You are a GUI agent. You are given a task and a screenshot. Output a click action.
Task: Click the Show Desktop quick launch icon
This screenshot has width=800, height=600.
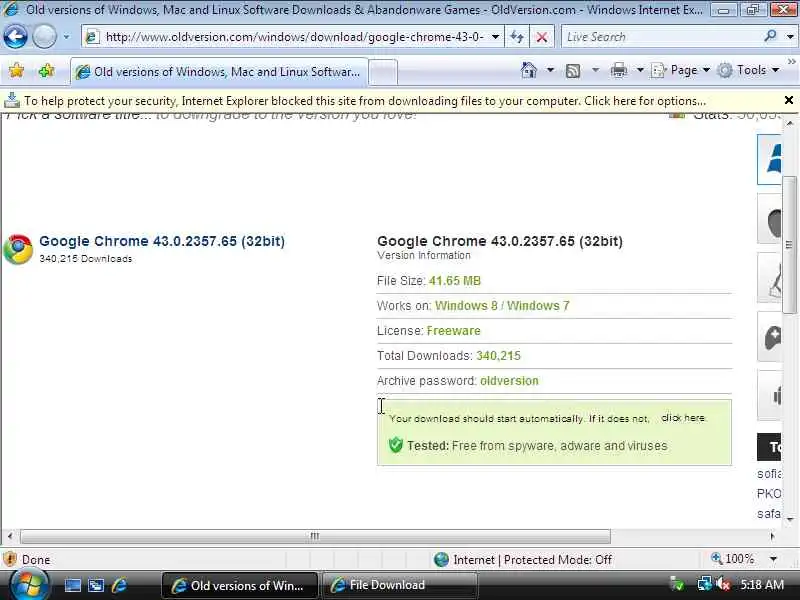[x=72, y=585]
